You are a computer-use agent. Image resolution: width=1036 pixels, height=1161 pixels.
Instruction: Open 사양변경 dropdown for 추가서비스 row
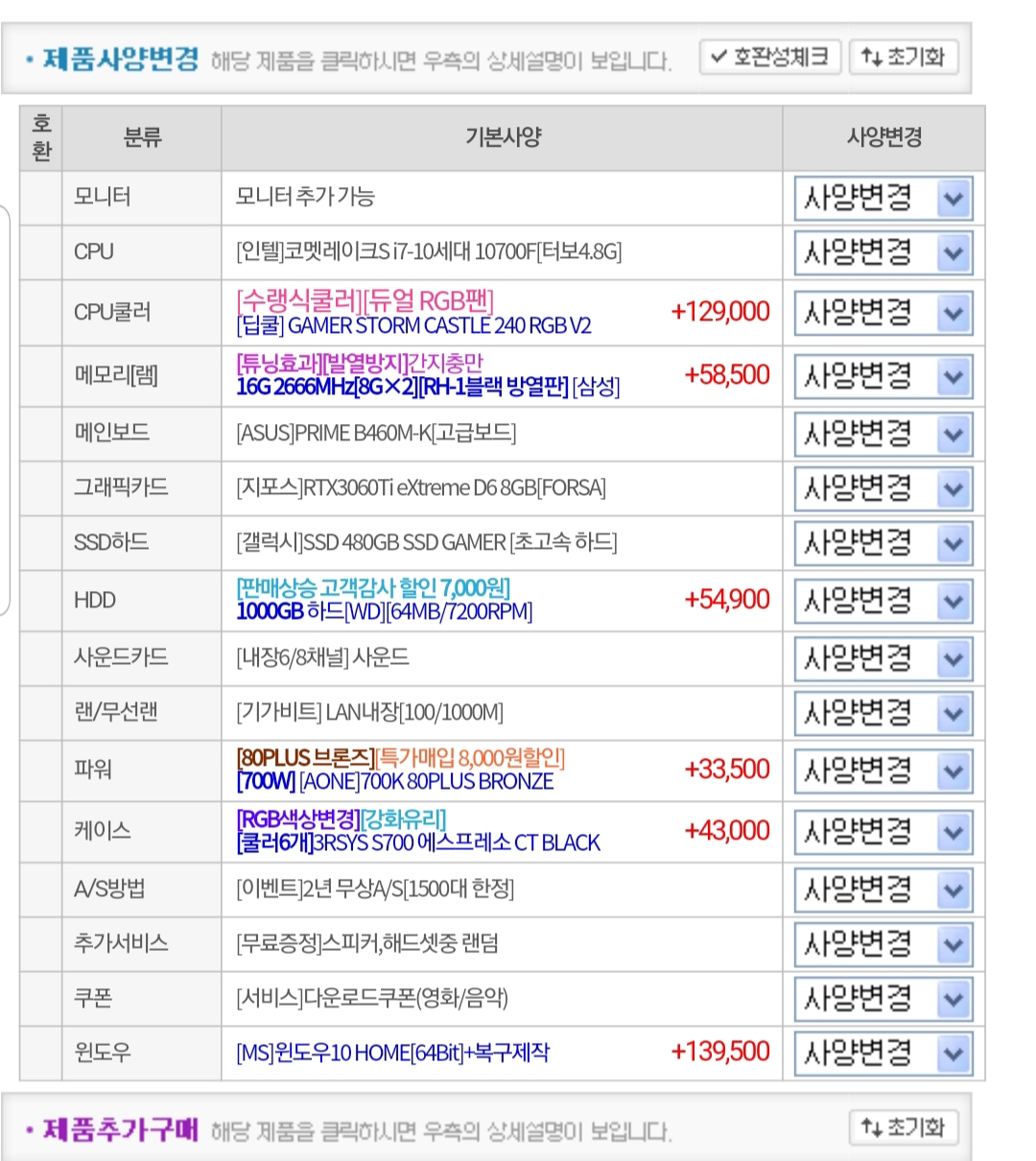(883, 945)
